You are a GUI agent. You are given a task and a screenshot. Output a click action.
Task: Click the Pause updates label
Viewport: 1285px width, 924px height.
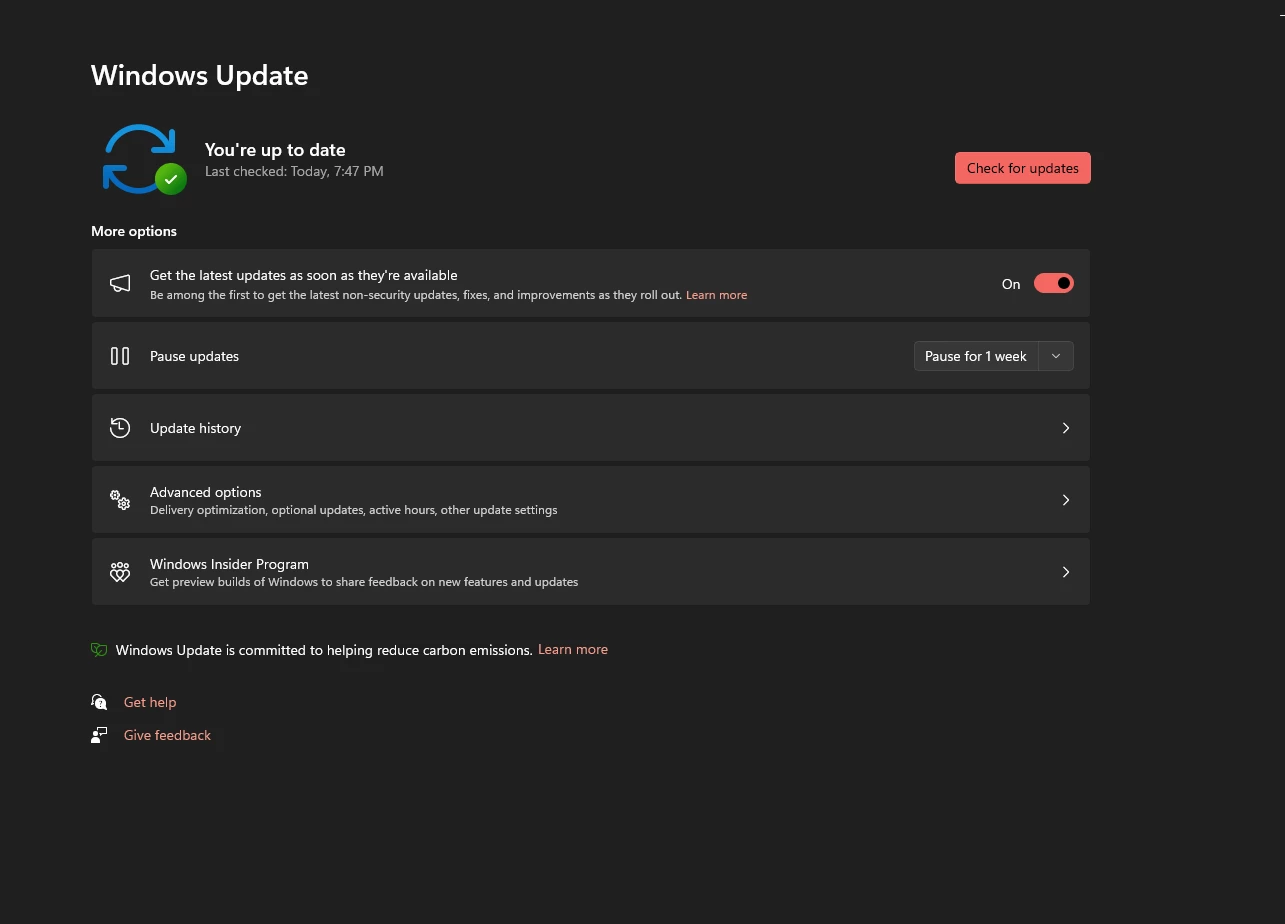[194, 356]
